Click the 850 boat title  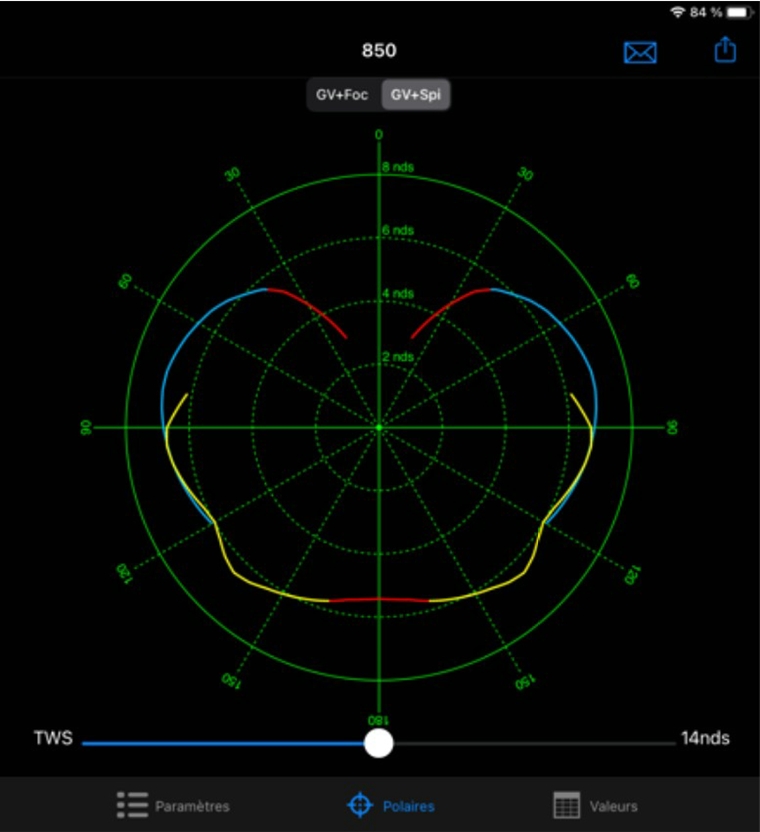(x=379, y=51)
